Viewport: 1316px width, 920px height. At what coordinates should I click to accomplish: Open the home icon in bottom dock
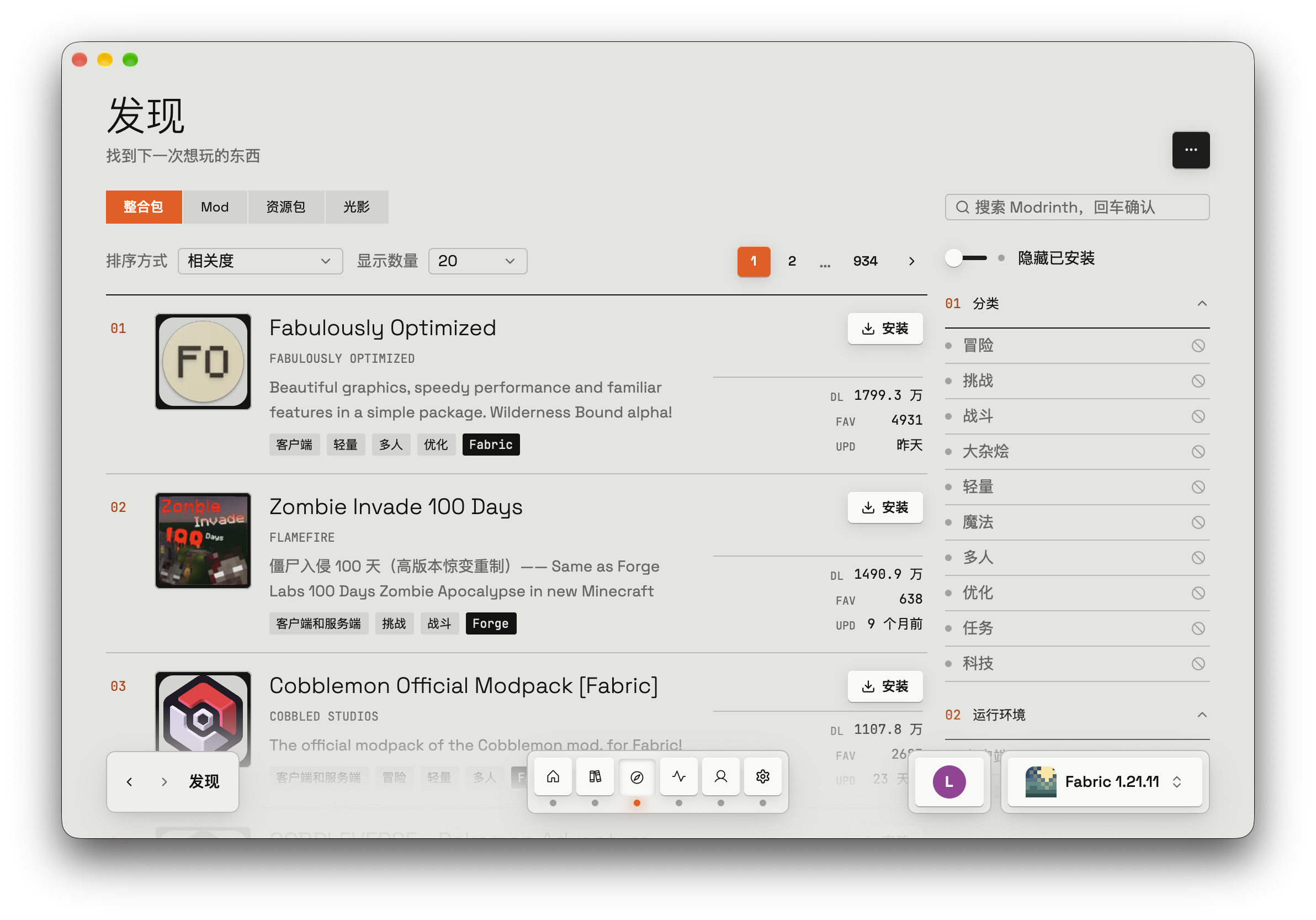(x=553, y=776)
